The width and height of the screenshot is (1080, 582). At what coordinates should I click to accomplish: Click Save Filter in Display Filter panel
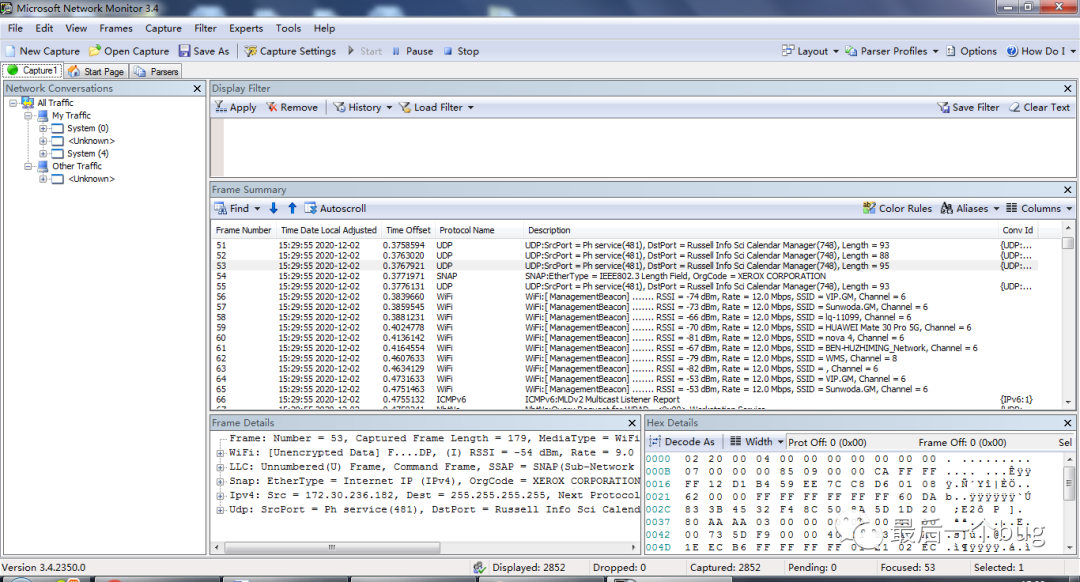[x=968, y=107]
